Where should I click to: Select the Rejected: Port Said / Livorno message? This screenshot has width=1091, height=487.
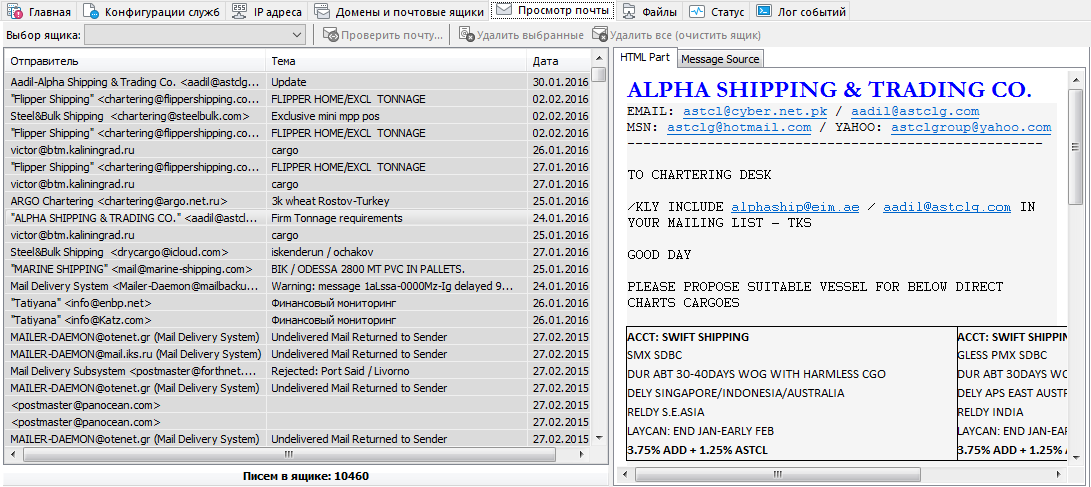(x=298, y=371)
